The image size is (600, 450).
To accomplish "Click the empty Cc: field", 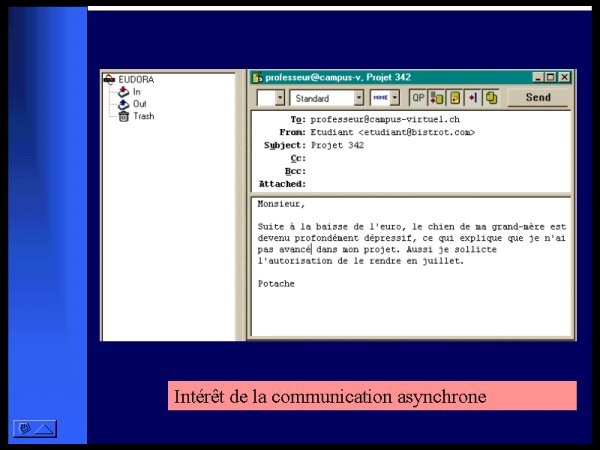I will [439, 158].
